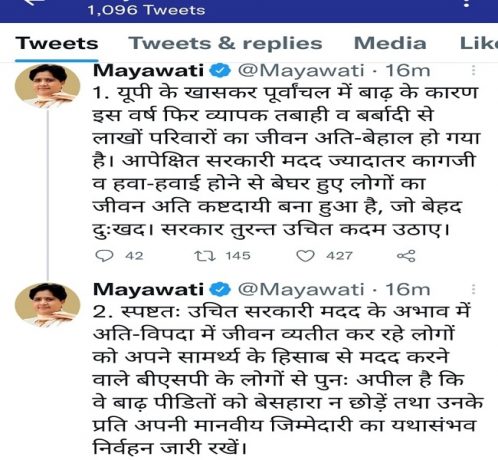498x460 pixels.
Task: Switch to the Tweets tab
Action: (57, 43)
